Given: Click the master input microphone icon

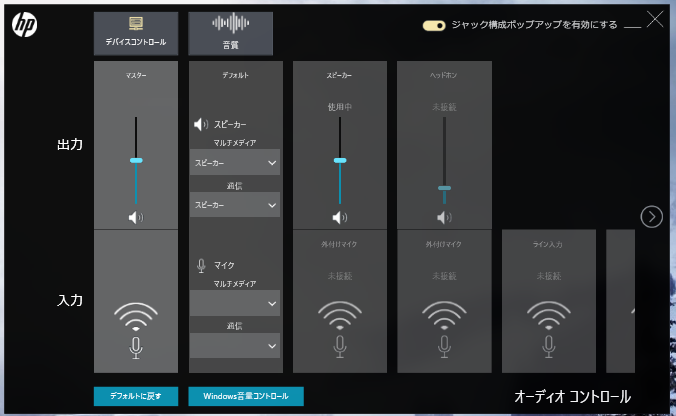Looking at the screenshot, I should [136, 346].
